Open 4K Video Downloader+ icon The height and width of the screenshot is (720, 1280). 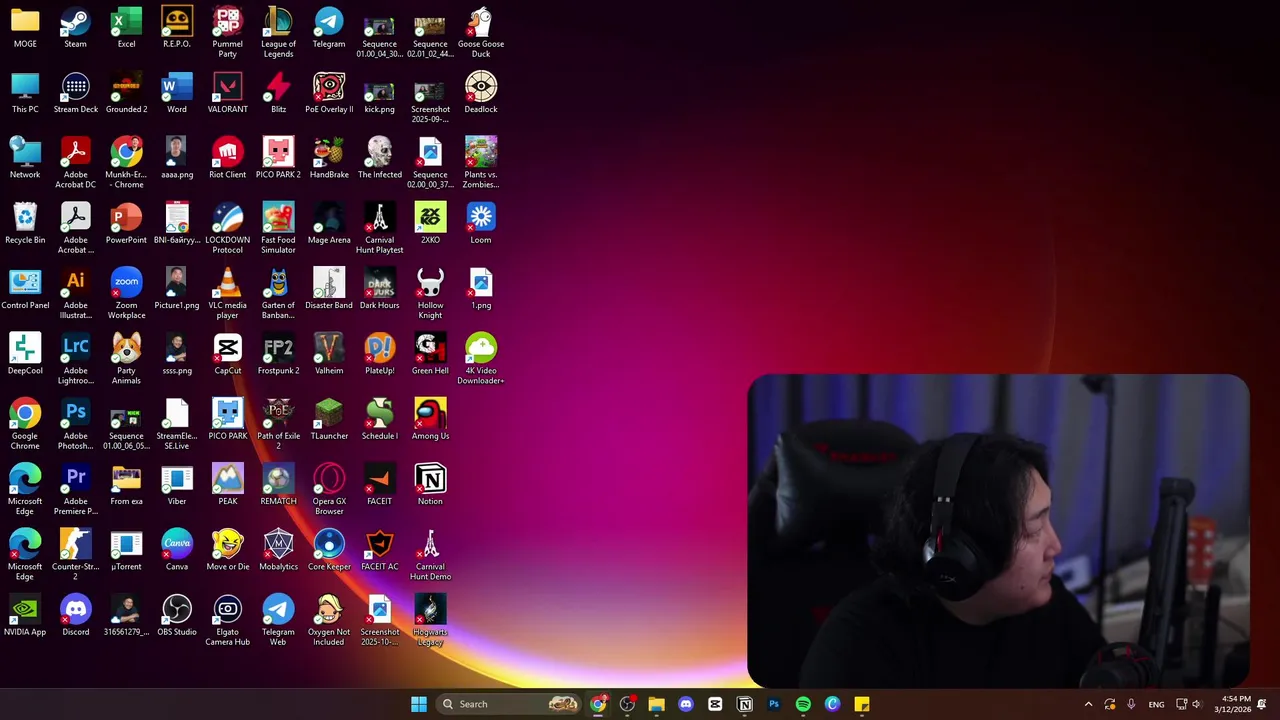(480, 359)
